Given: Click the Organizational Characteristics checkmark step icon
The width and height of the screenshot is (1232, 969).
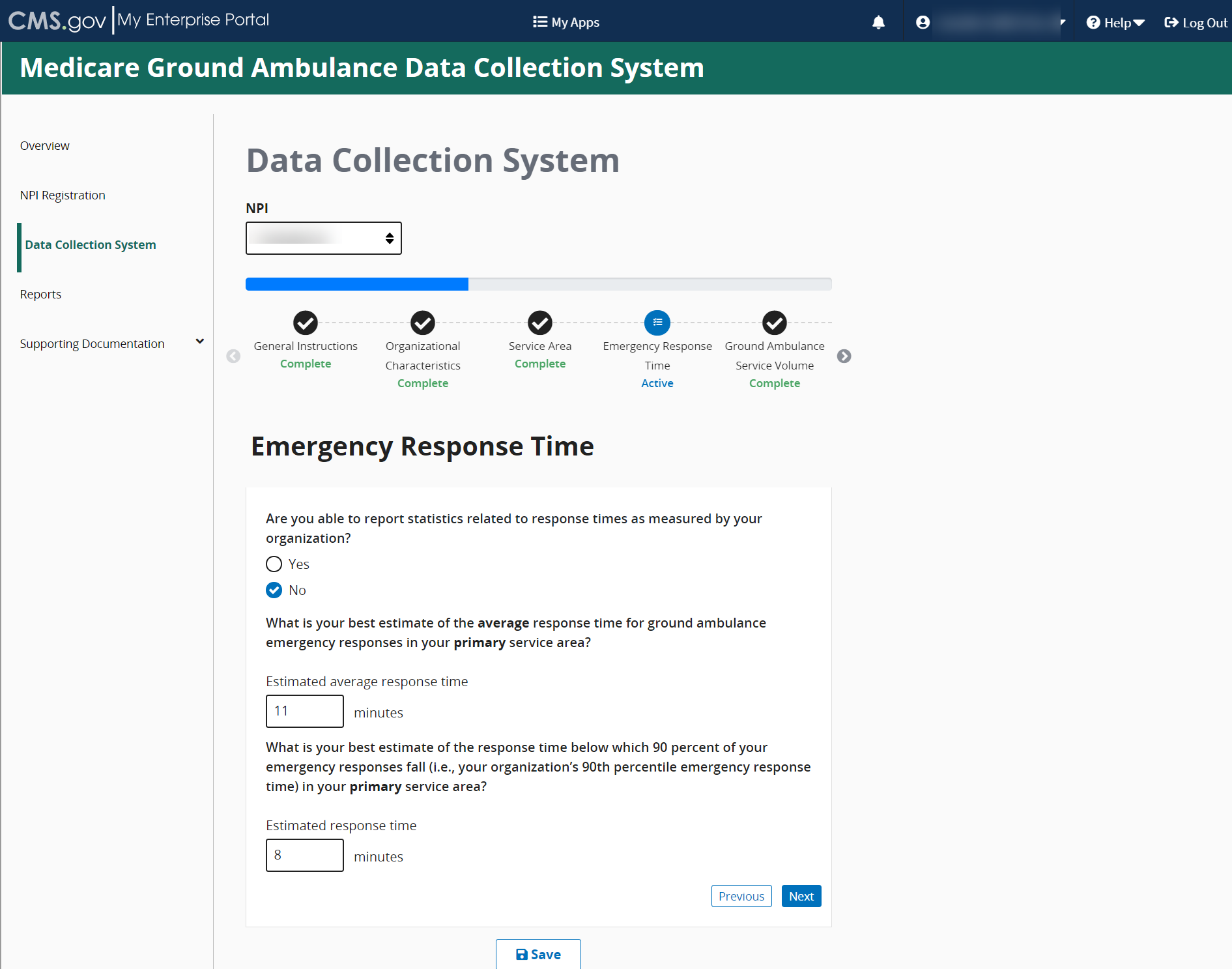Looking at the screenshot, I should [423, 323].
